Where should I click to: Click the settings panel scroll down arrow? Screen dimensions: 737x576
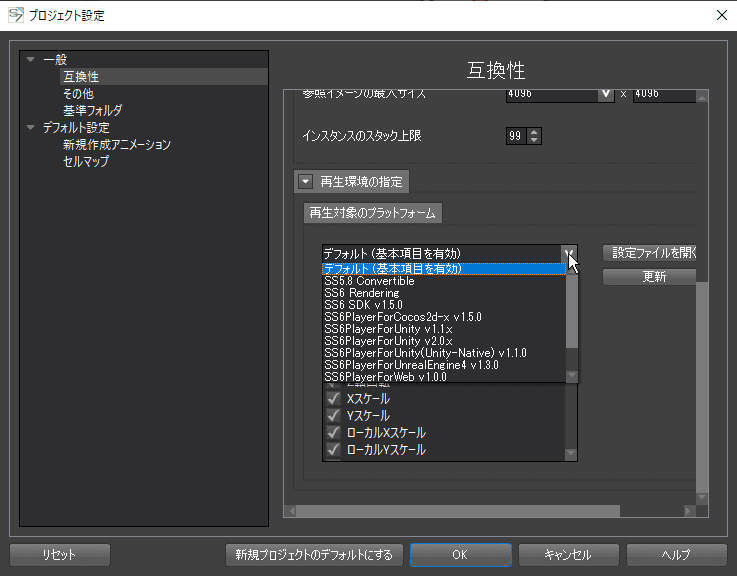pos(702,497)
